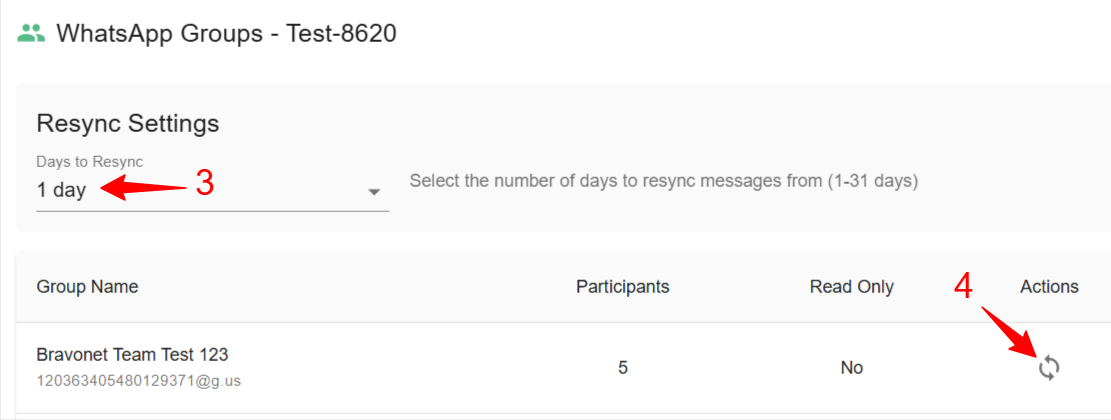Click the Participants column header
1111x420 pixels.
tap(622, 287)
